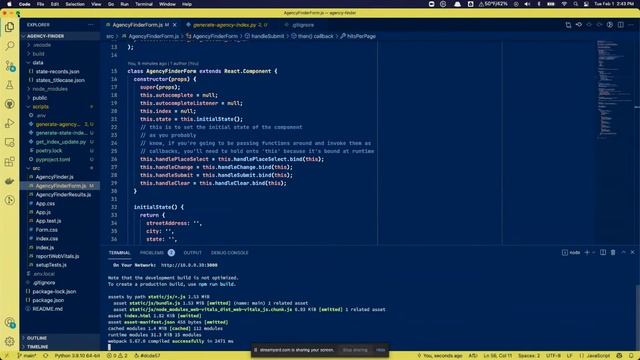
Task: Open the Explorer view in activity bar
Action: click(10, 27)
